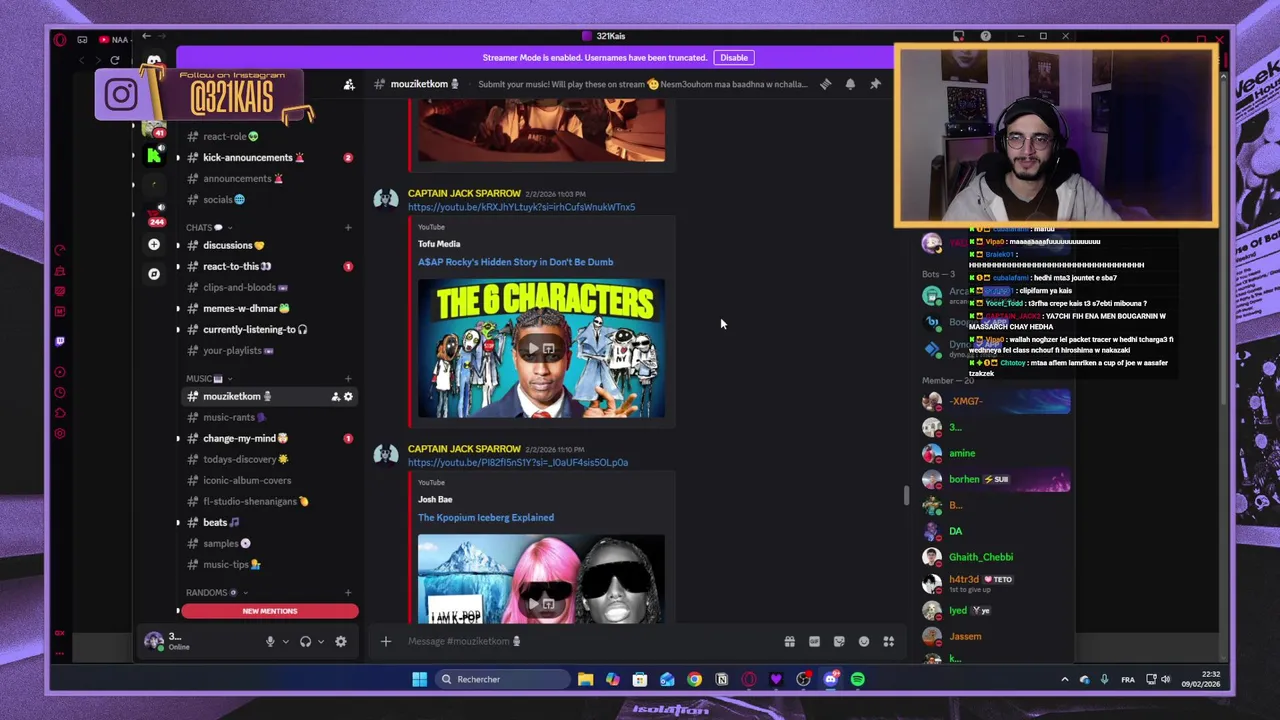Viewport: 1280px width, 720px height.
Task: Create channel in RANDOMS category plus
Action: 348,593
